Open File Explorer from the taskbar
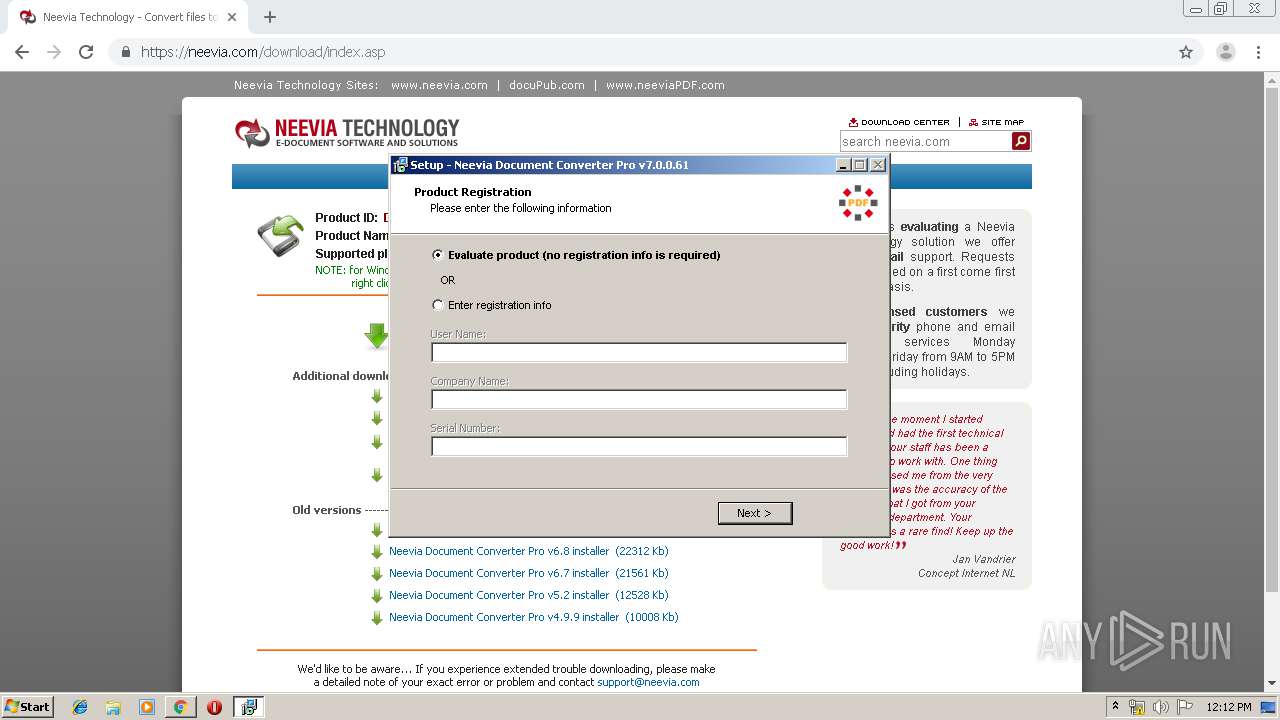This screenshot has height=720, width=1280. [x=113, y=707]
